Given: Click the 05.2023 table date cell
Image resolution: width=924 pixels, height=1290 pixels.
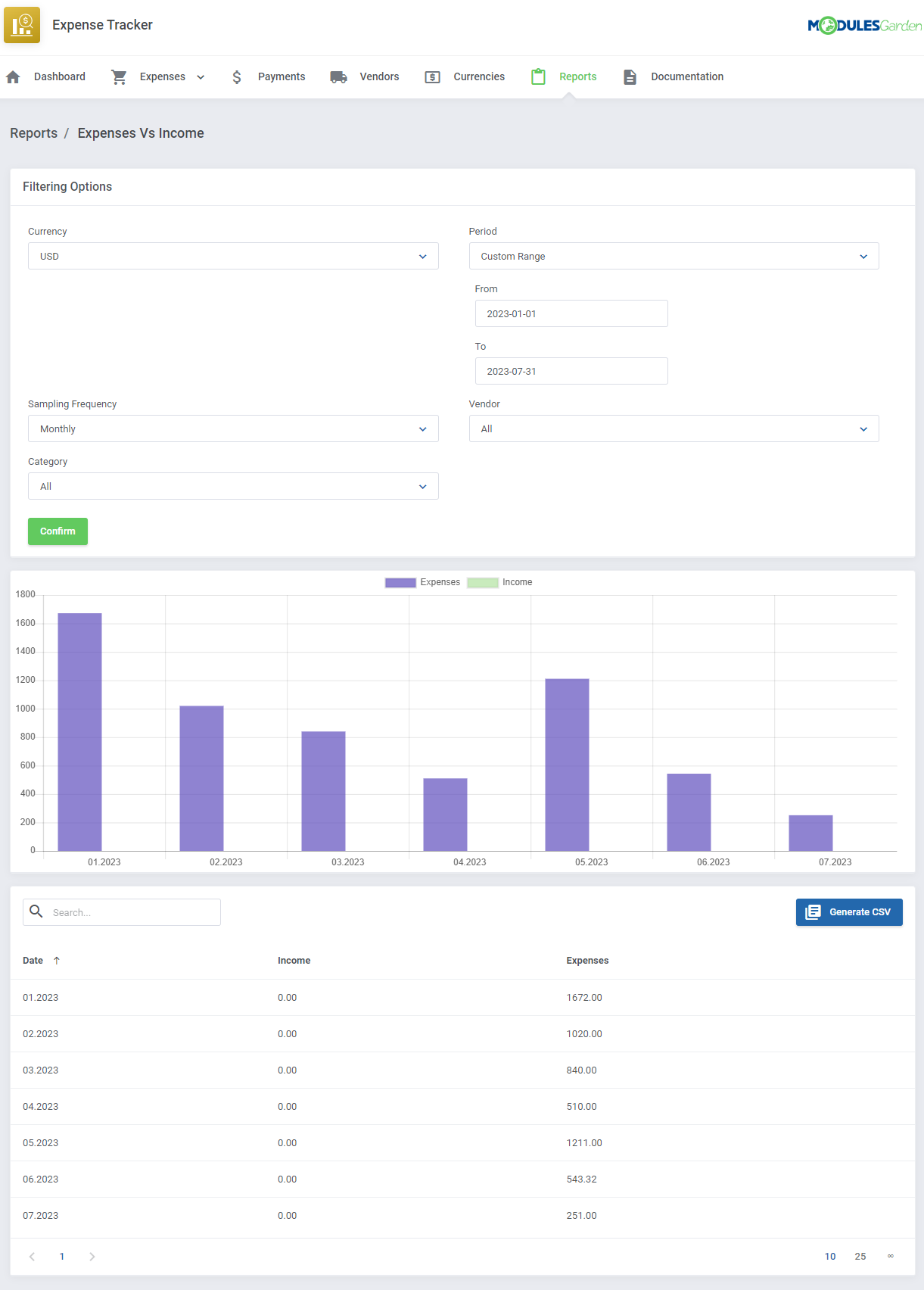Looking at the screenshot, I should coord(40,1143).
